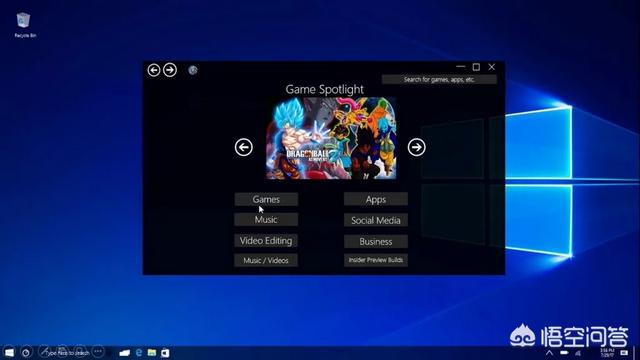Show the next Game Spotlight item
Screen dimensions: 640x360
coord(416,147)
